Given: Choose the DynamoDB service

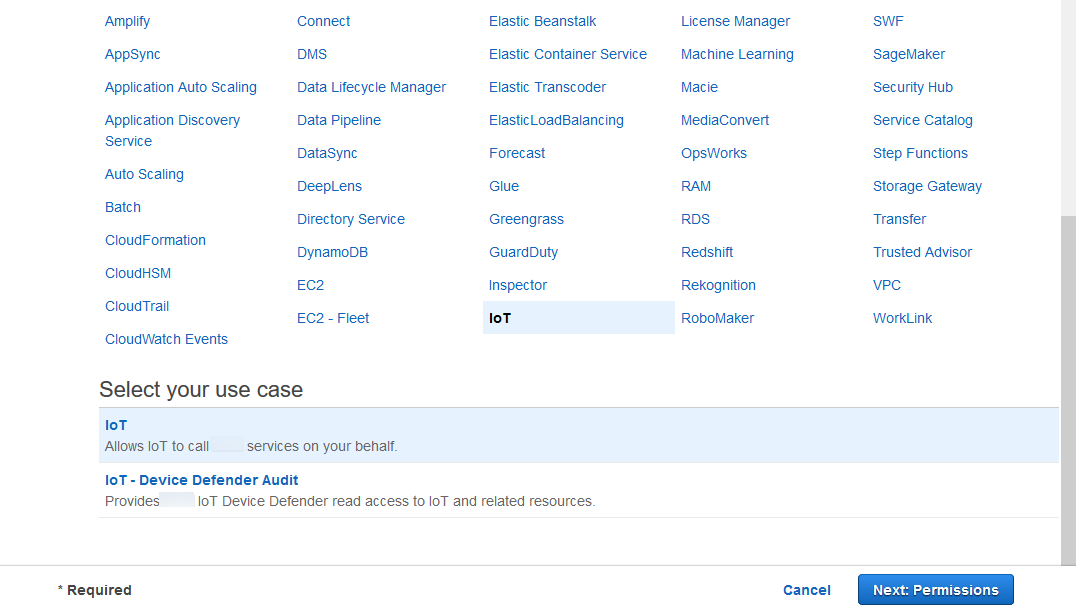Looking at the screenshot, I should pyautogui.click(x=332, y=252).
